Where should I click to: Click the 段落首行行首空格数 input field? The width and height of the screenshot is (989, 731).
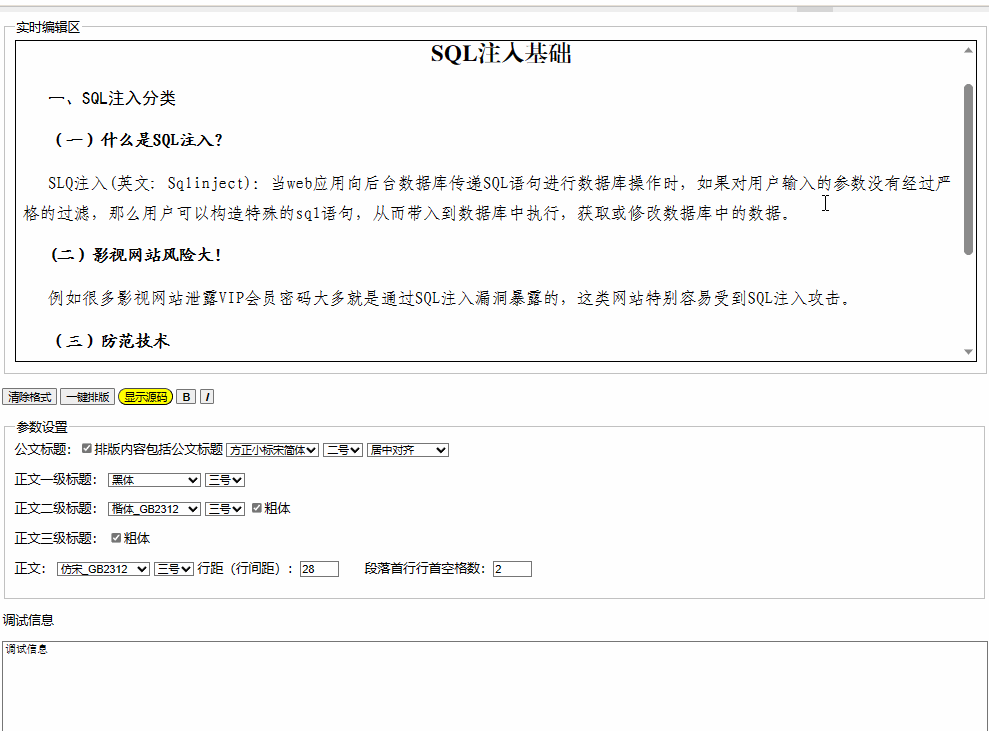[512, 569]
